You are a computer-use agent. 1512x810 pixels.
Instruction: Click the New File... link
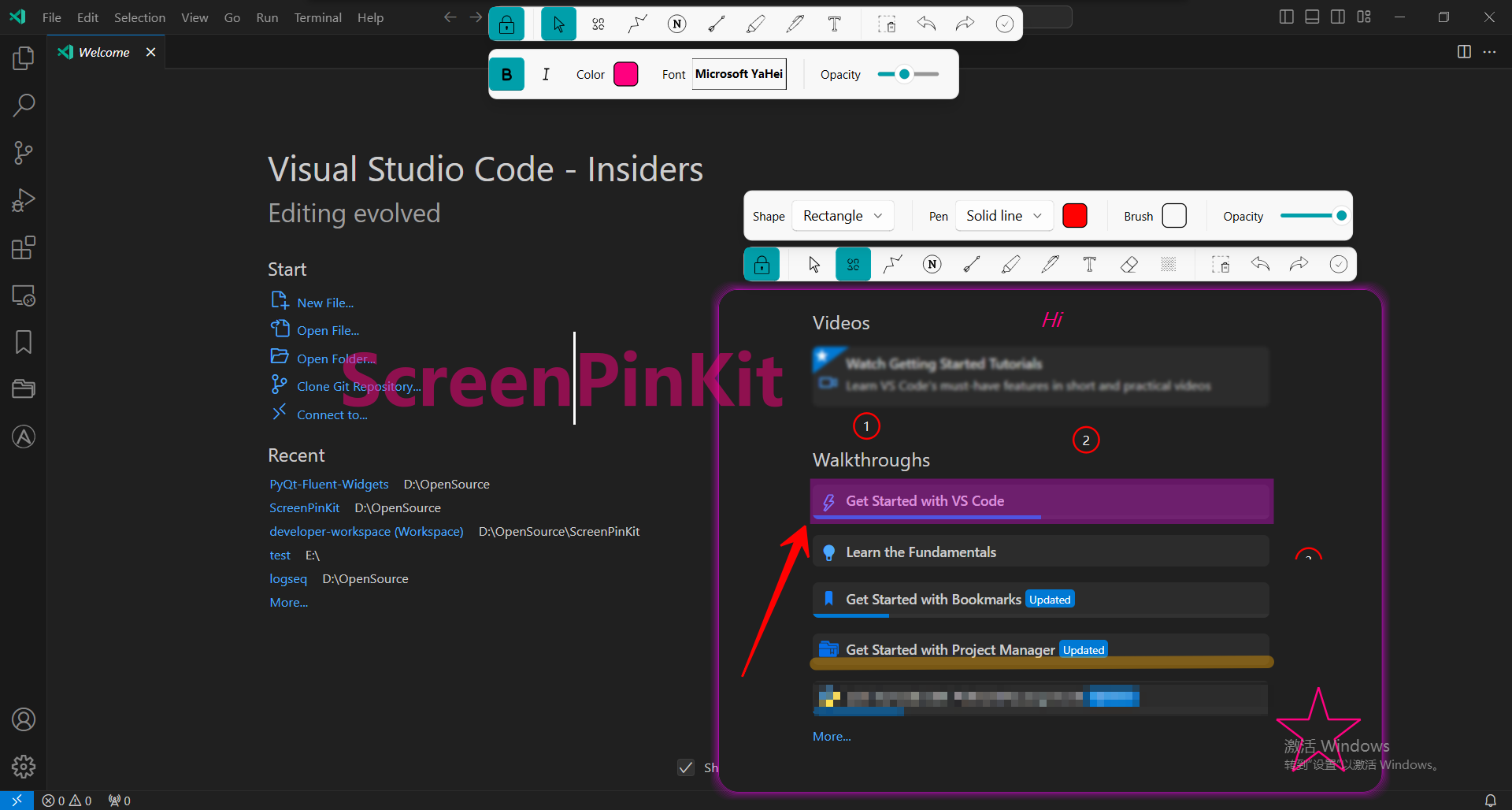pos(325,303)
